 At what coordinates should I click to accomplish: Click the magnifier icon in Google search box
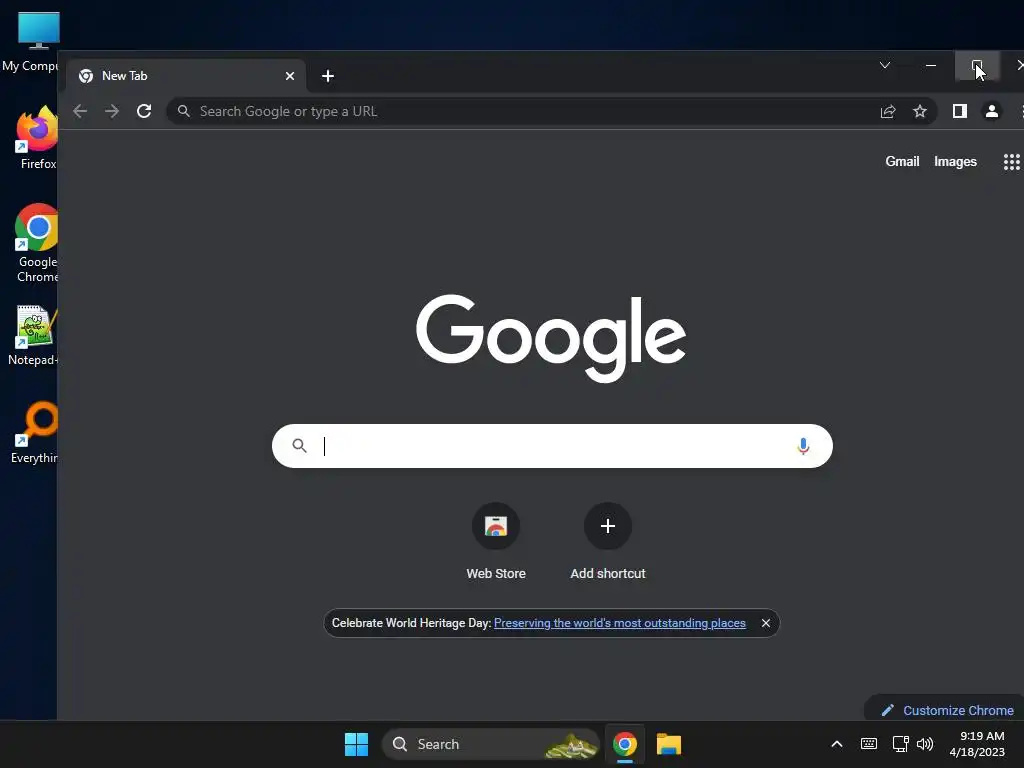tap(299, 446)
